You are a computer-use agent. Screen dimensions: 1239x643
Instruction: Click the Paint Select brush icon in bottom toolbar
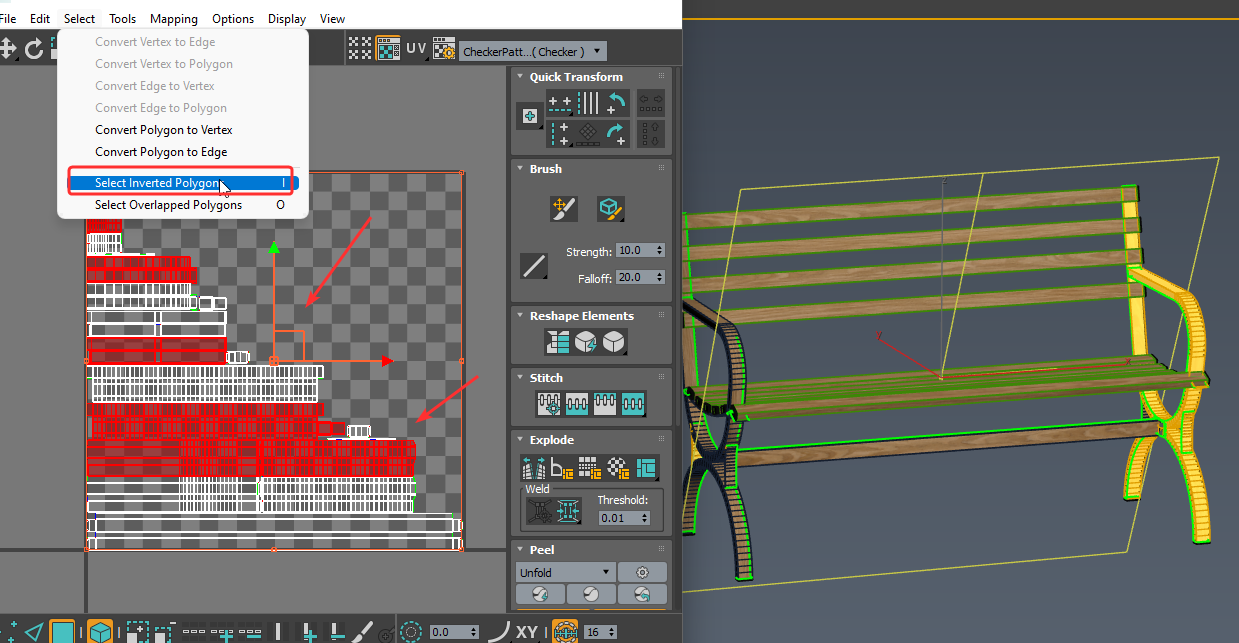(x=363, y=632)
